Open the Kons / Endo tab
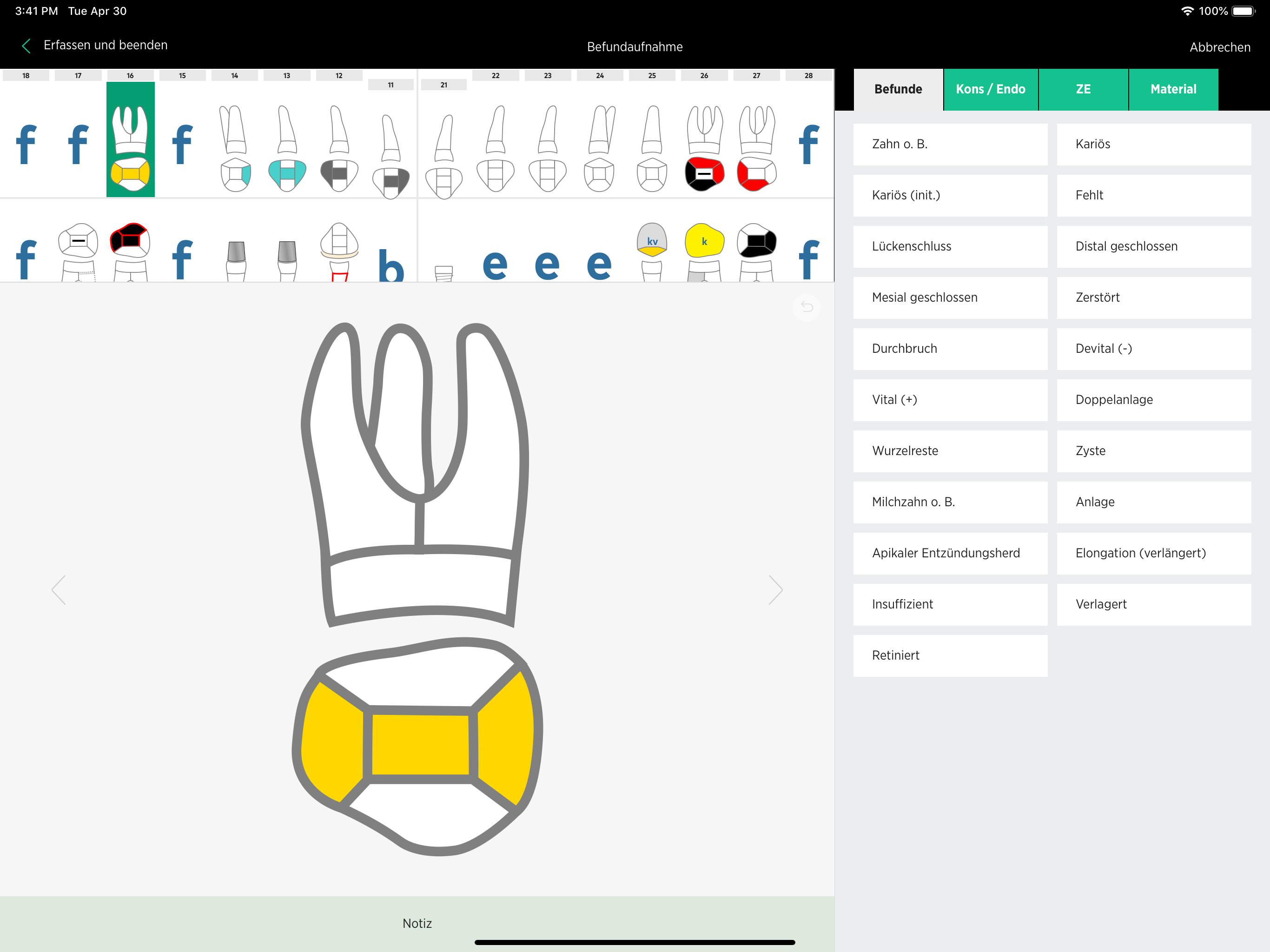Screen dimensions: 1270x952 pyautogui.click(x=991, y=90)
